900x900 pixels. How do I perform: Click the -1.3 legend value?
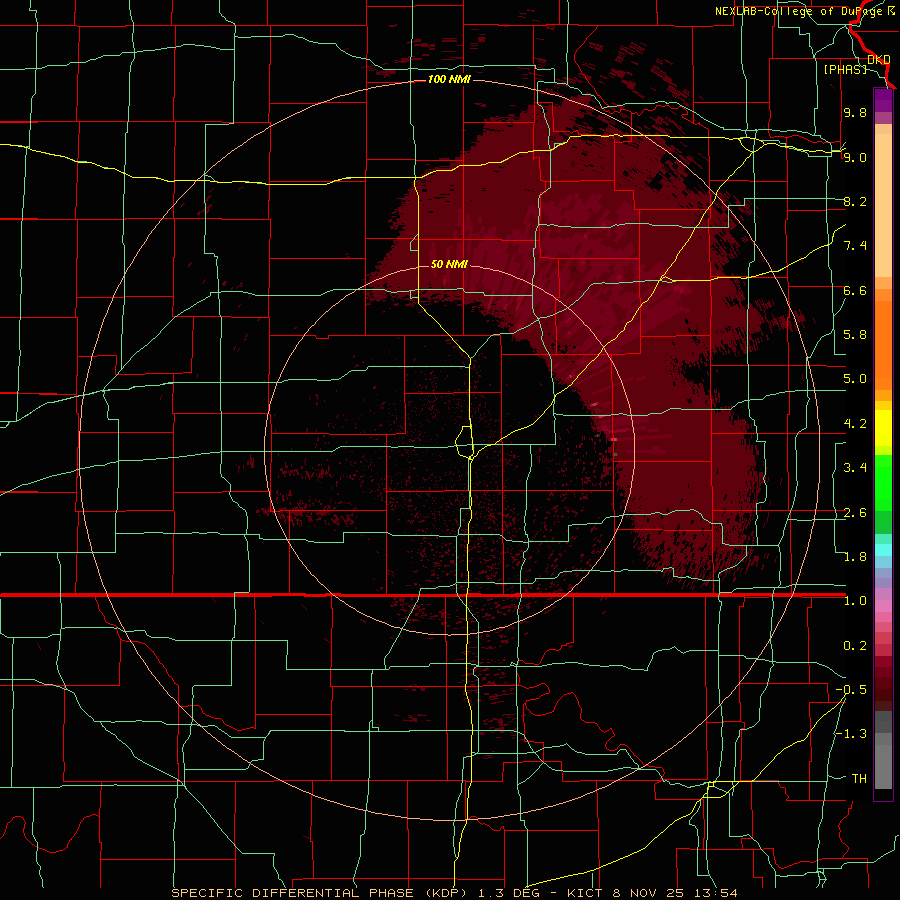[x=851, y=734]
